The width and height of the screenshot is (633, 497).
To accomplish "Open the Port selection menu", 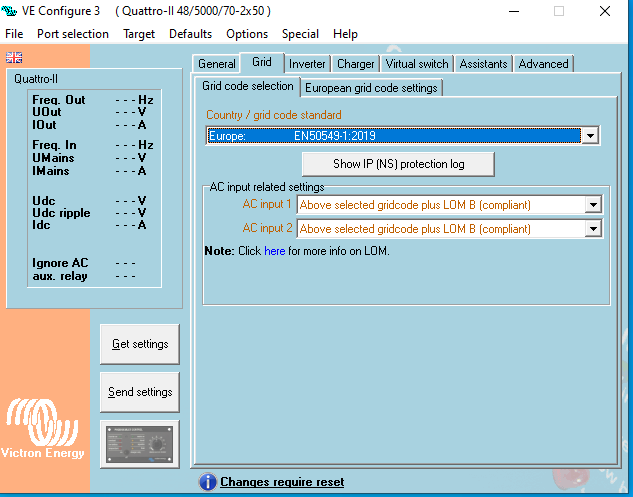I will [73, 34].
